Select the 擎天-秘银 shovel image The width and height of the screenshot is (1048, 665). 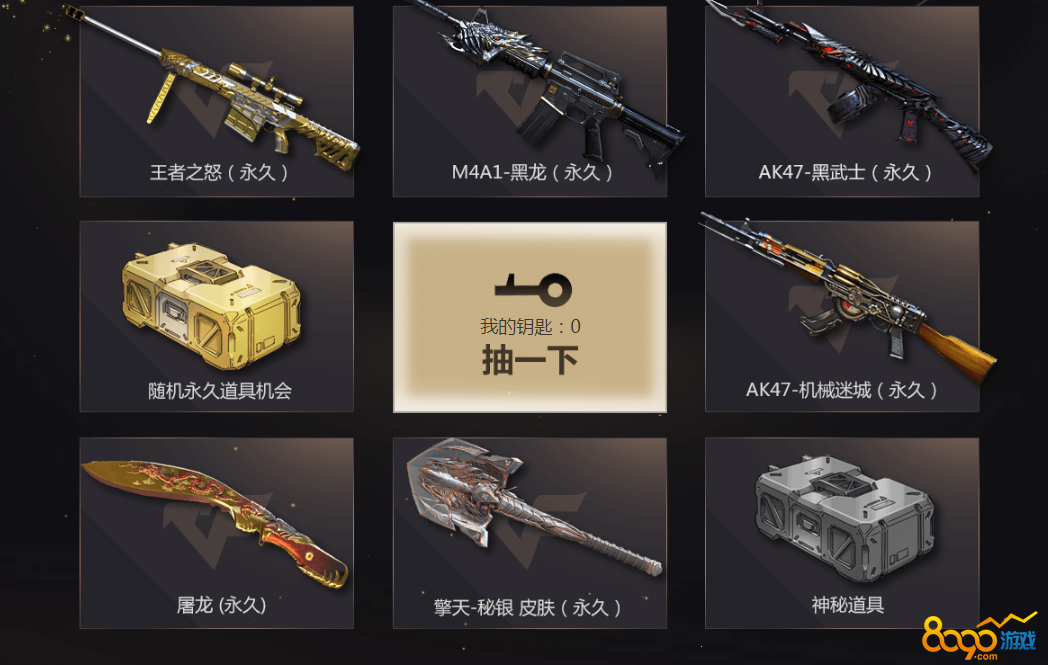534,507
